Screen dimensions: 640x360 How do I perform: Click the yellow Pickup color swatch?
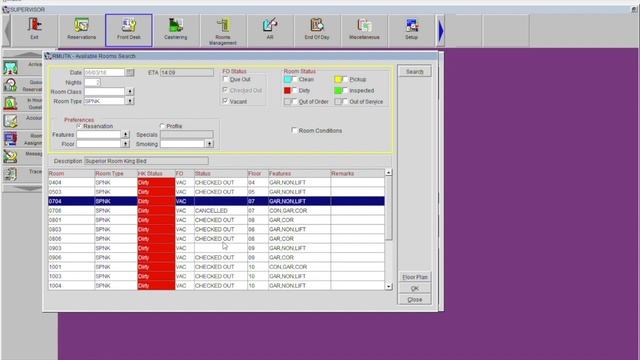[x=338, y=79]
